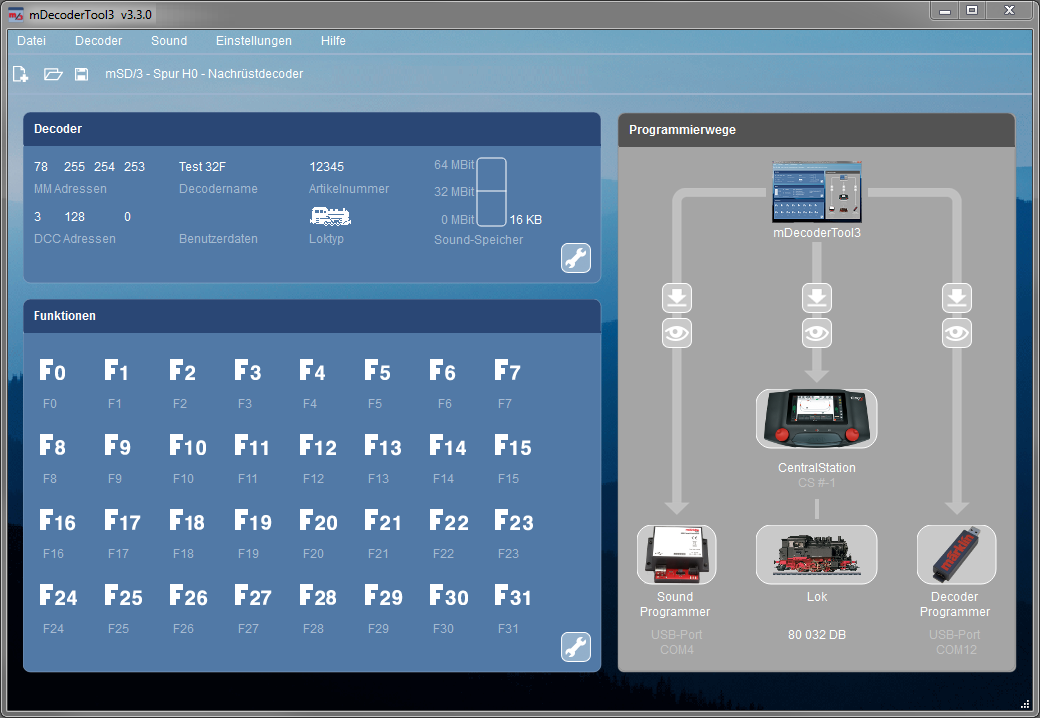Open Funktionen settings with the wrench icon
The height and width of the screenshot is (718, 1040).
575,646
